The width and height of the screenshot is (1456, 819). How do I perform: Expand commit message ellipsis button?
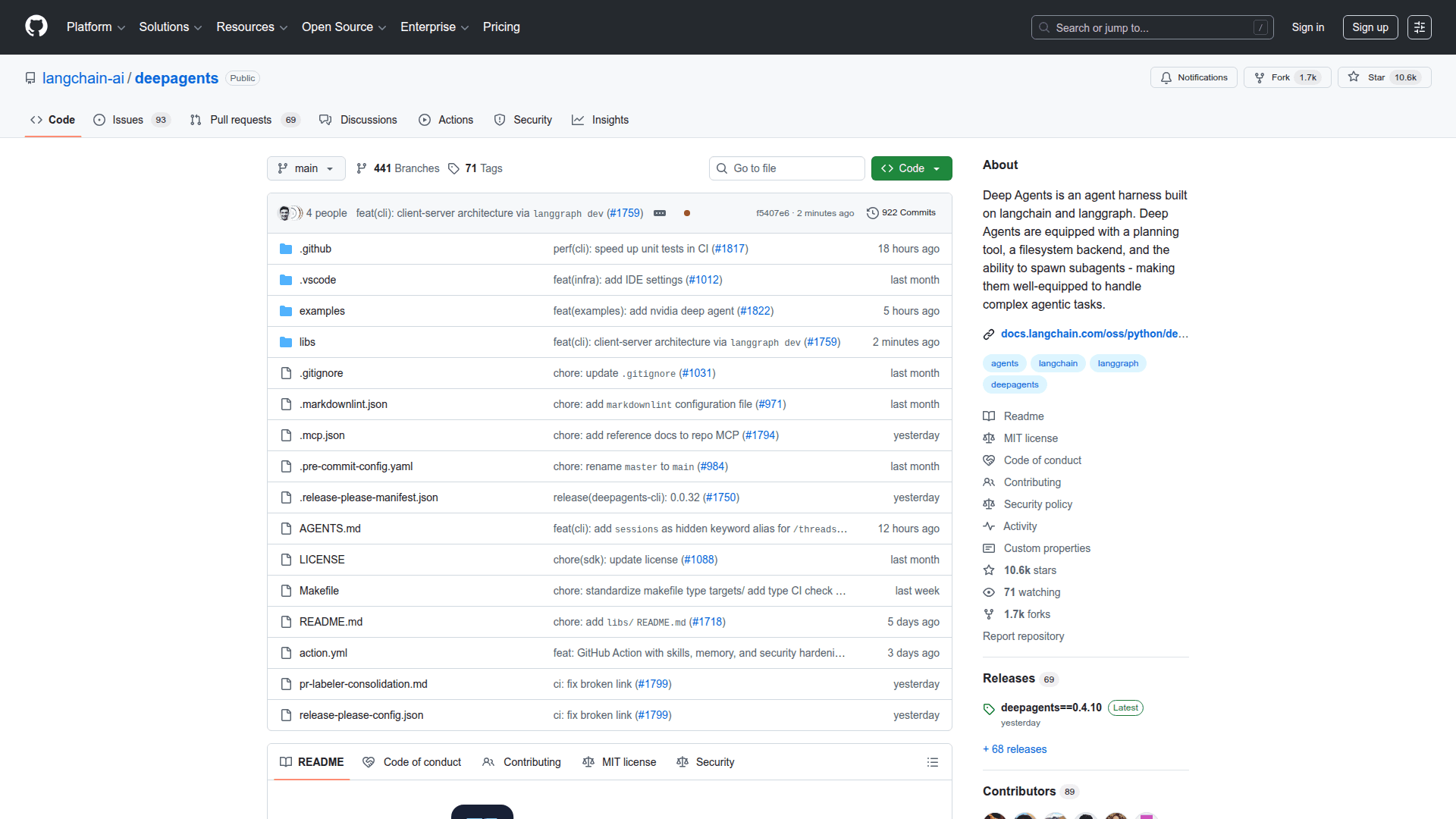(x=660, y=213)
